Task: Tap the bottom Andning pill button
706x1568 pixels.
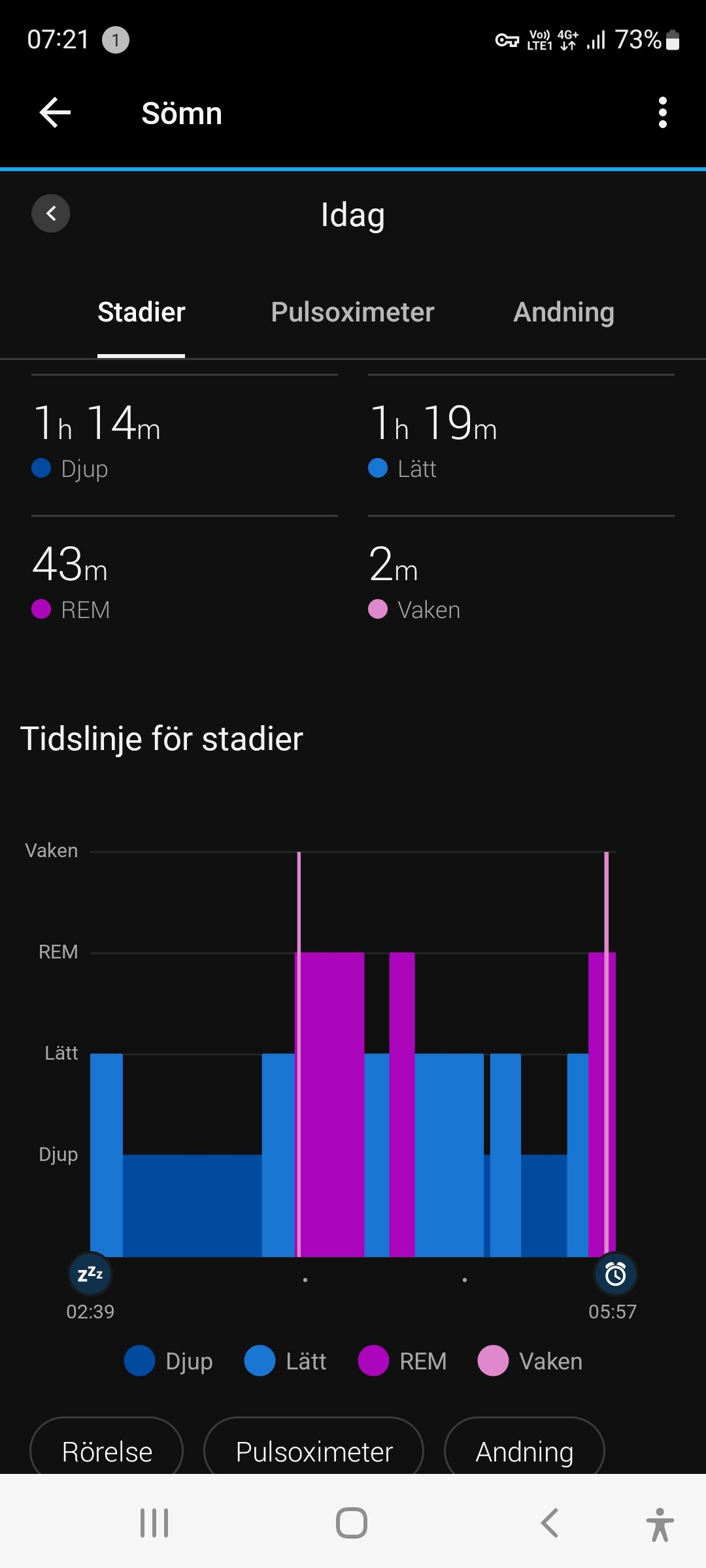Action: [524, 1446]
